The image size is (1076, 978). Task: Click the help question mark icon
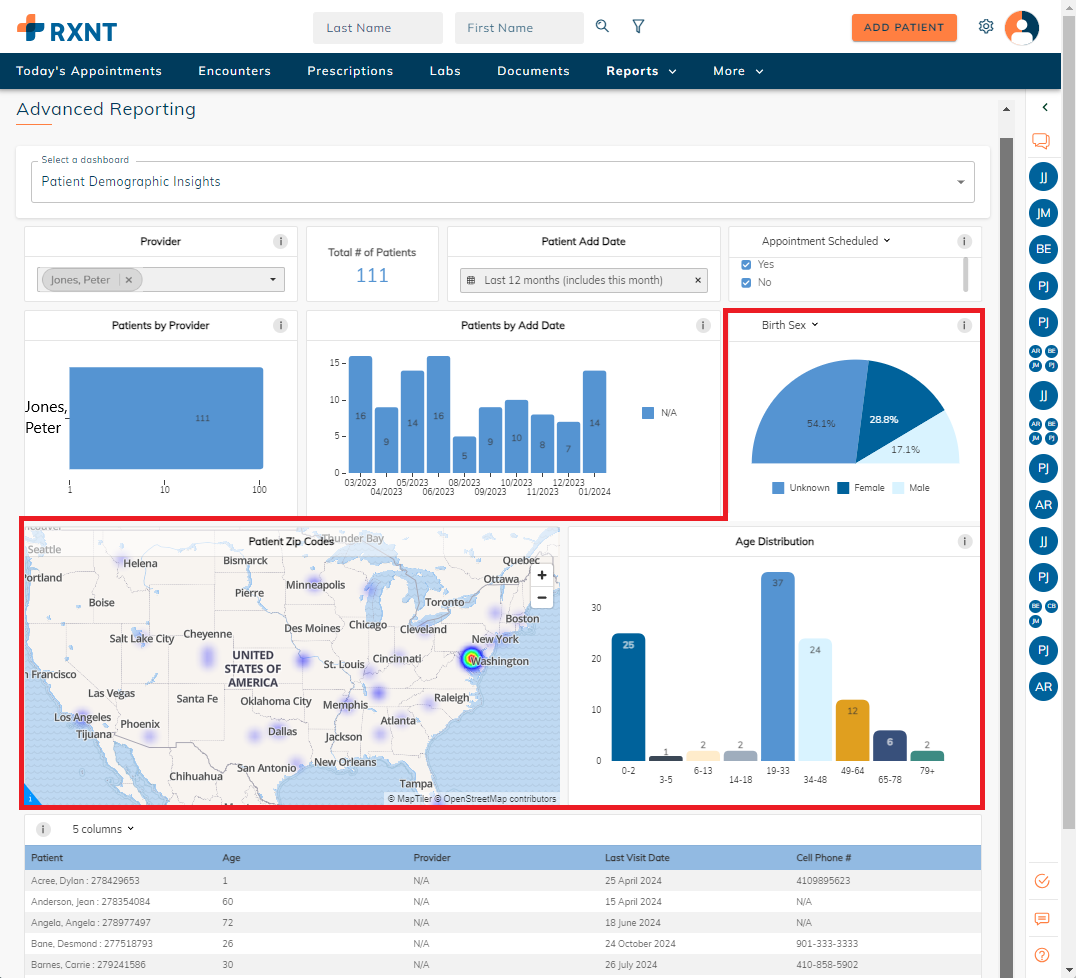(1042, 955)
